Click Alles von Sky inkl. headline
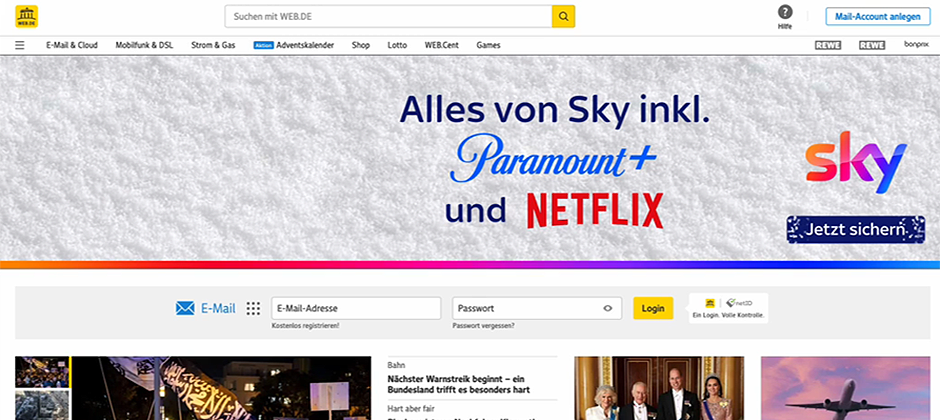Screen dimensions: 940x420 pos(555,108)
